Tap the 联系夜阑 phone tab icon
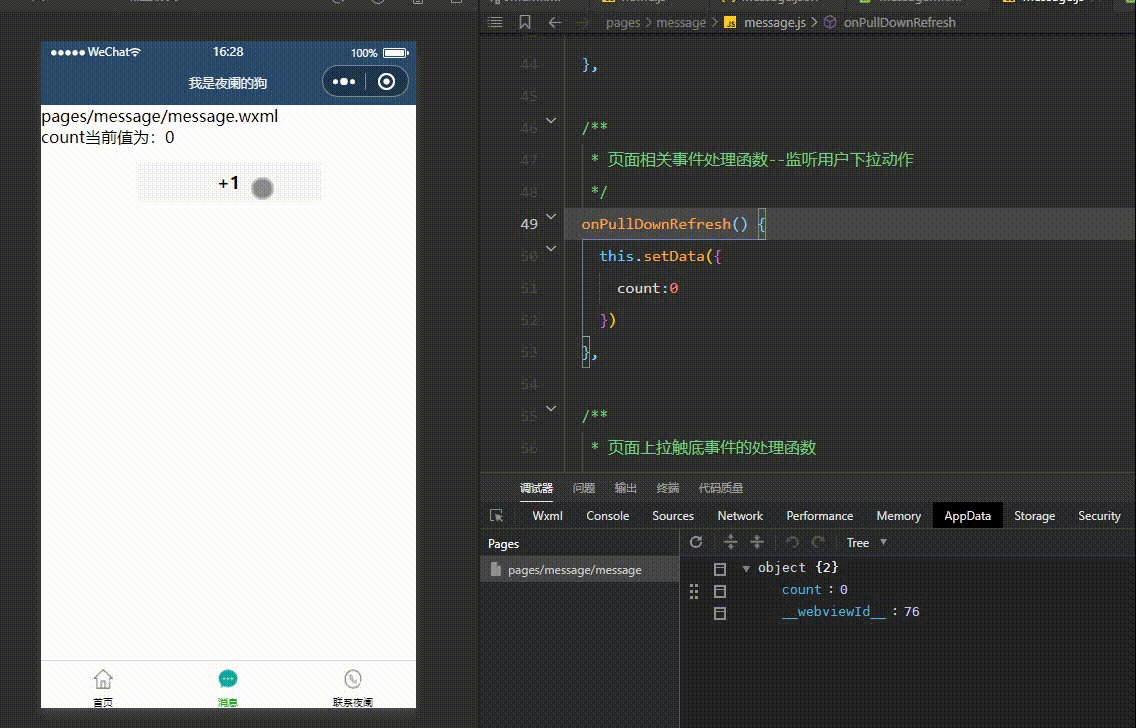Screen dimensions: 1136x728 pyautogui.click(x=353, y=679)
